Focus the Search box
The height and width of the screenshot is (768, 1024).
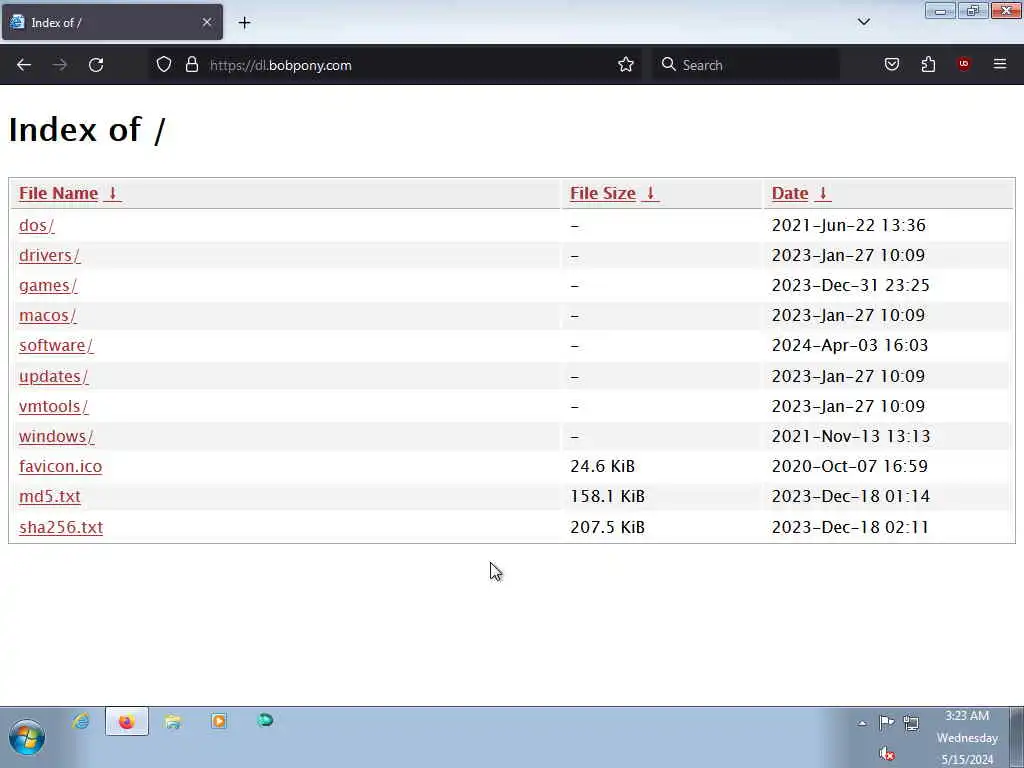[746, 65]
